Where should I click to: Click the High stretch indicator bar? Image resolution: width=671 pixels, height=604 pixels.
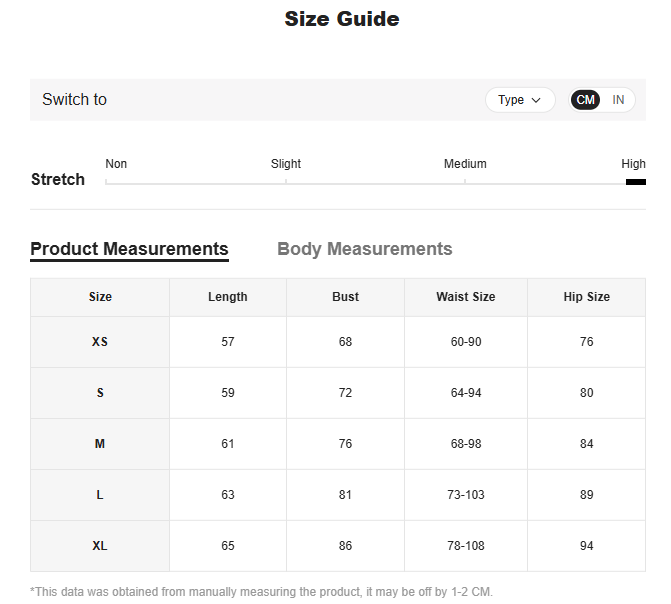click(x=635, y=182)
